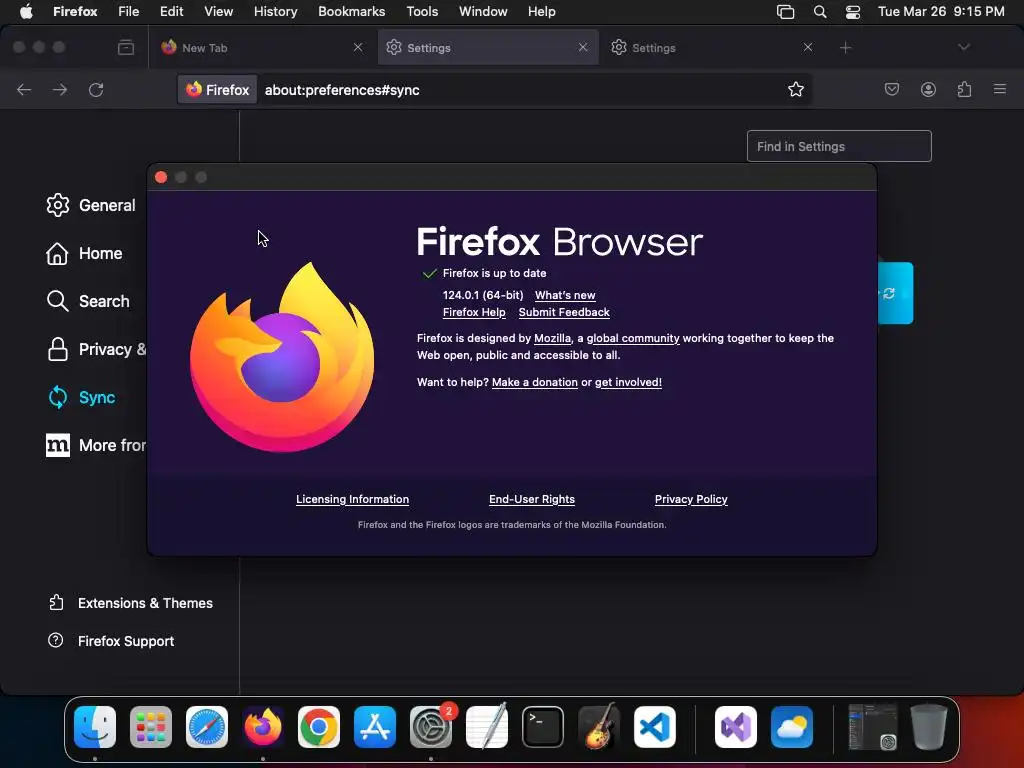Open the application hamburger menu
Screen dimensions: 1024x768
(x=1000, y=89)
